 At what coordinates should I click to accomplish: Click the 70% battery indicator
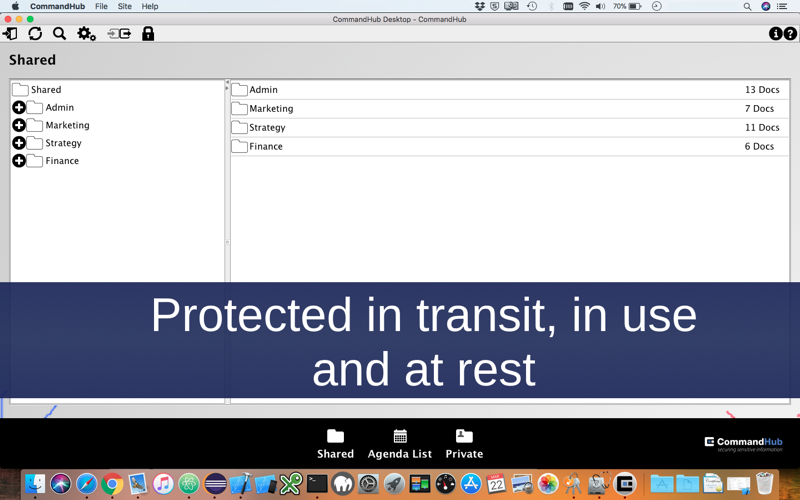coord(627,6)
